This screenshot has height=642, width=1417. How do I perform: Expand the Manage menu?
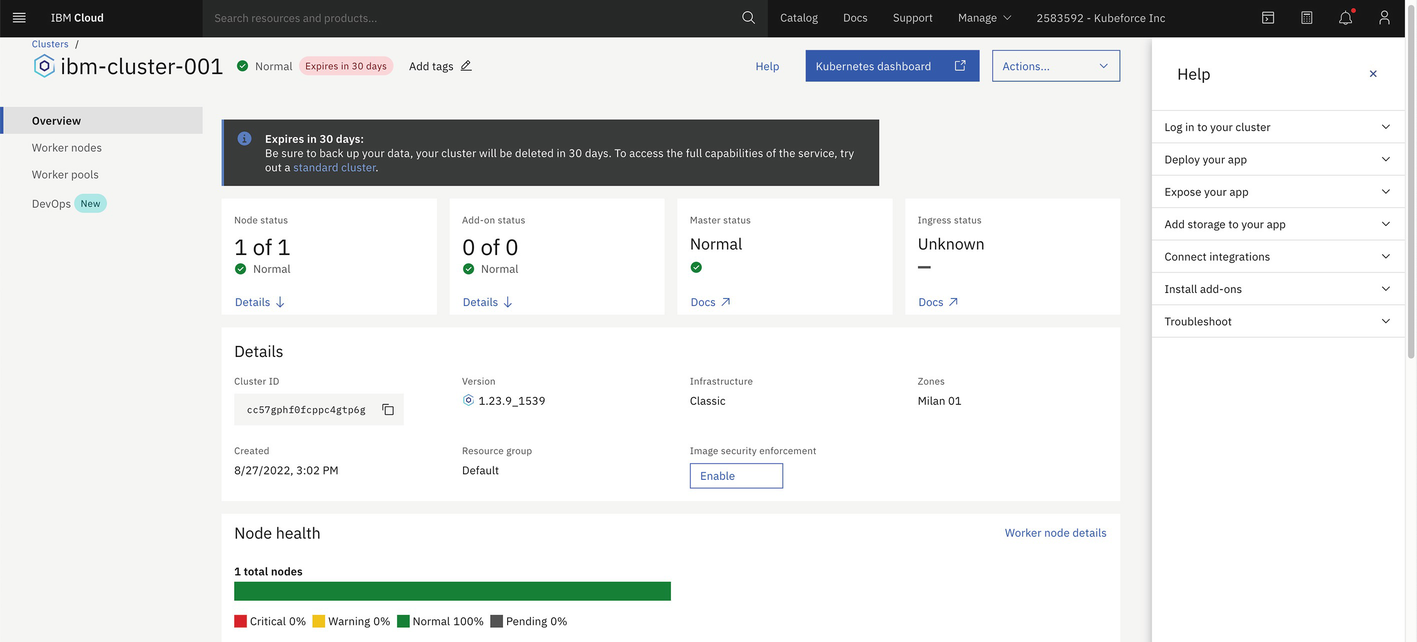984,18
